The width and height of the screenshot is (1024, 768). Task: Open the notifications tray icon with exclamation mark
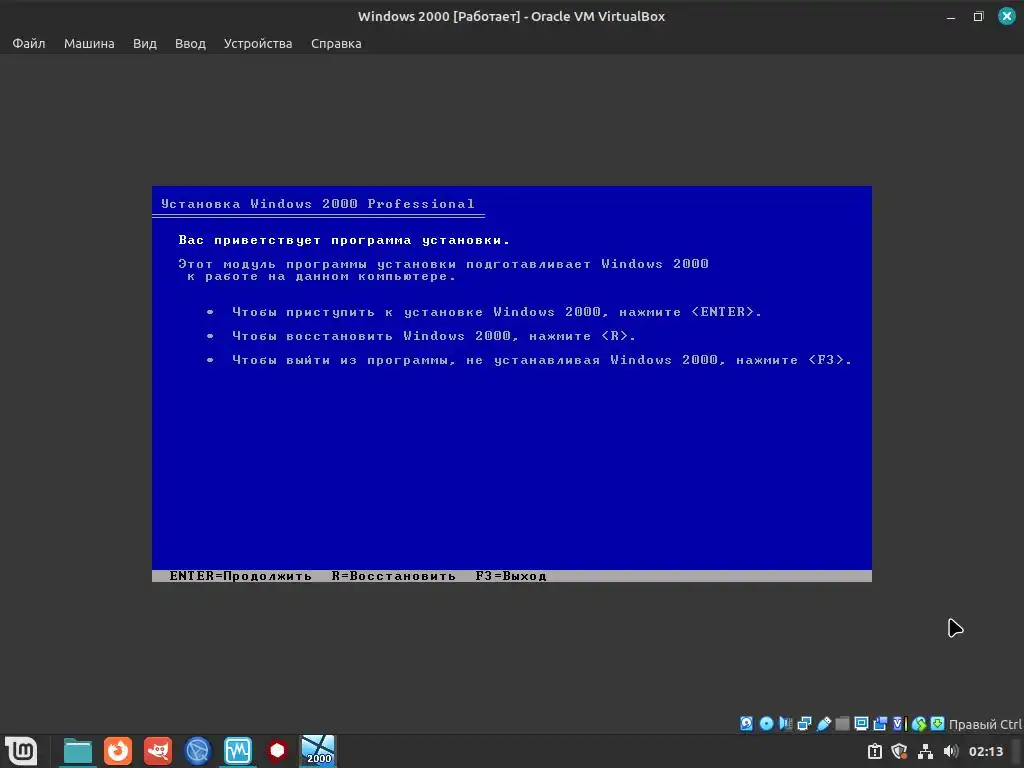click(875, 751)
